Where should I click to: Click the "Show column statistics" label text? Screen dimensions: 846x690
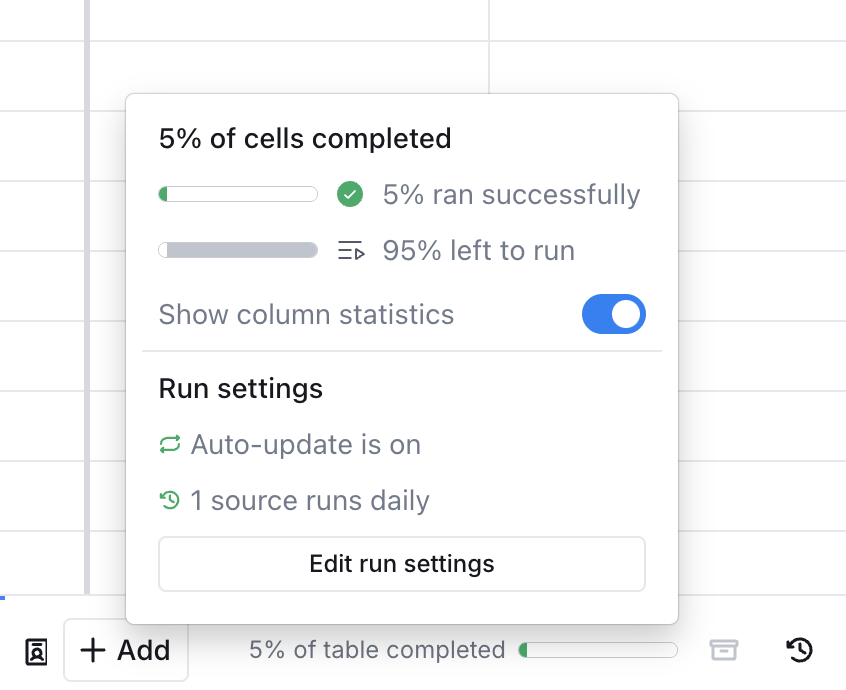click(306, 314)
